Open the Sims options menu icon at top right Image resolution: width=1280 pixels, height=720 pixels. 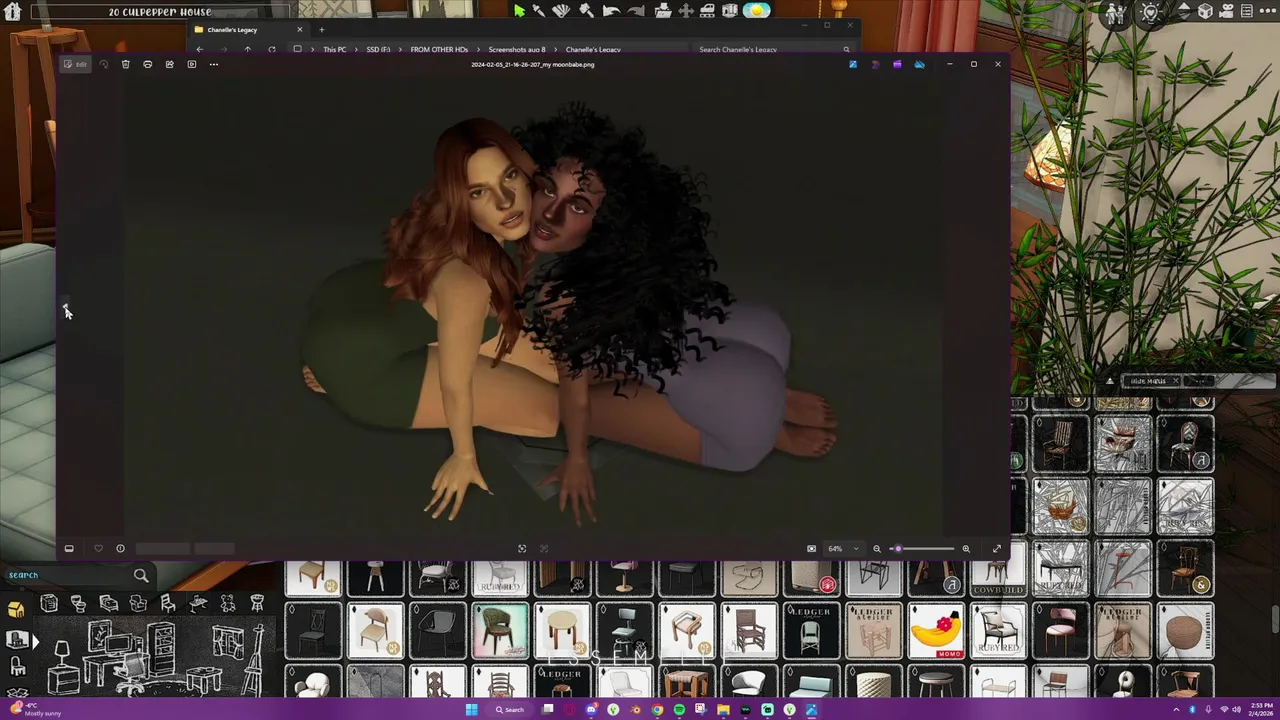[x=1267, y=12]
